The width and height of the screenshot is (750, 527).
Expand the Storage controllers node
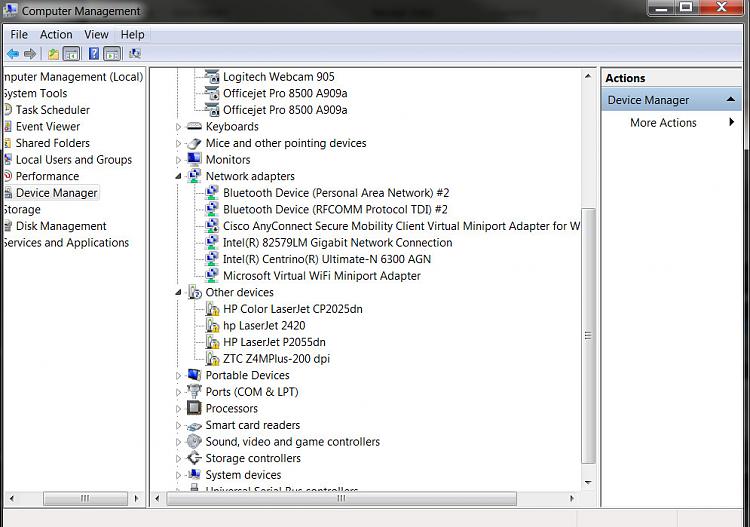pos(178,458)
